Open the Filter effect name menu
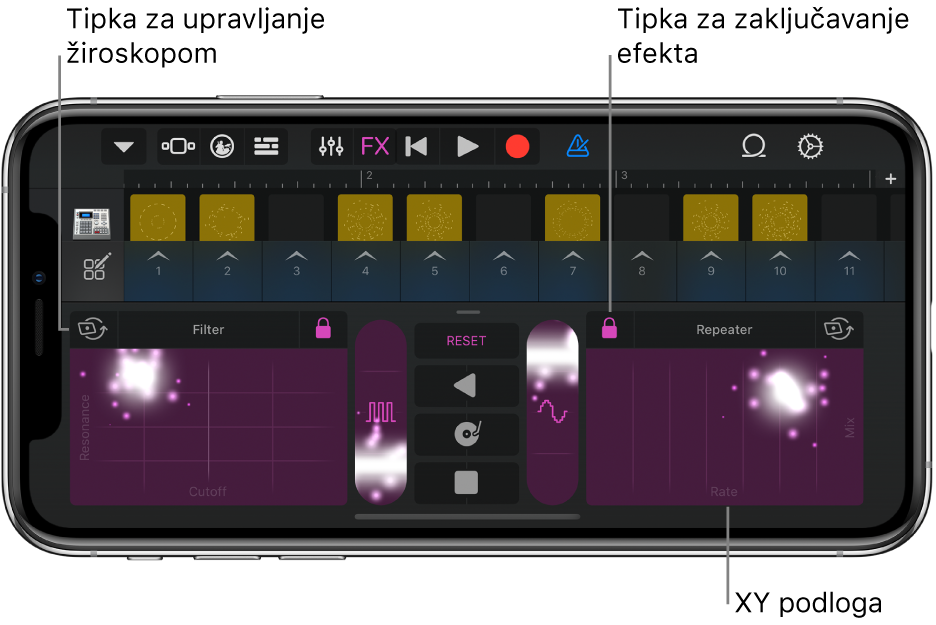The width and height of the screenshot is (936, 625). point(208,330)
